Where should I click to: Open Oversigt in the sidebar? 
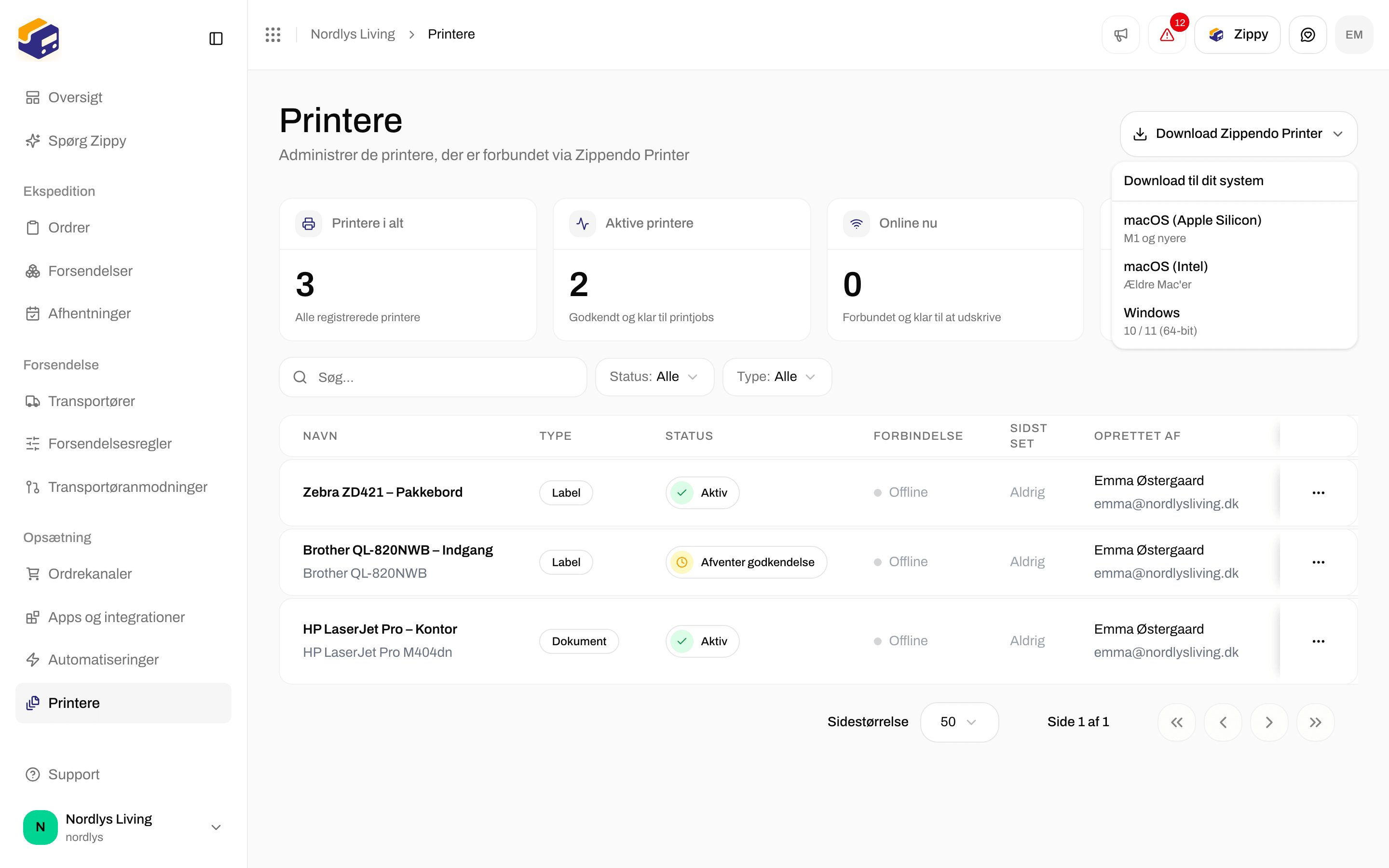123,97
